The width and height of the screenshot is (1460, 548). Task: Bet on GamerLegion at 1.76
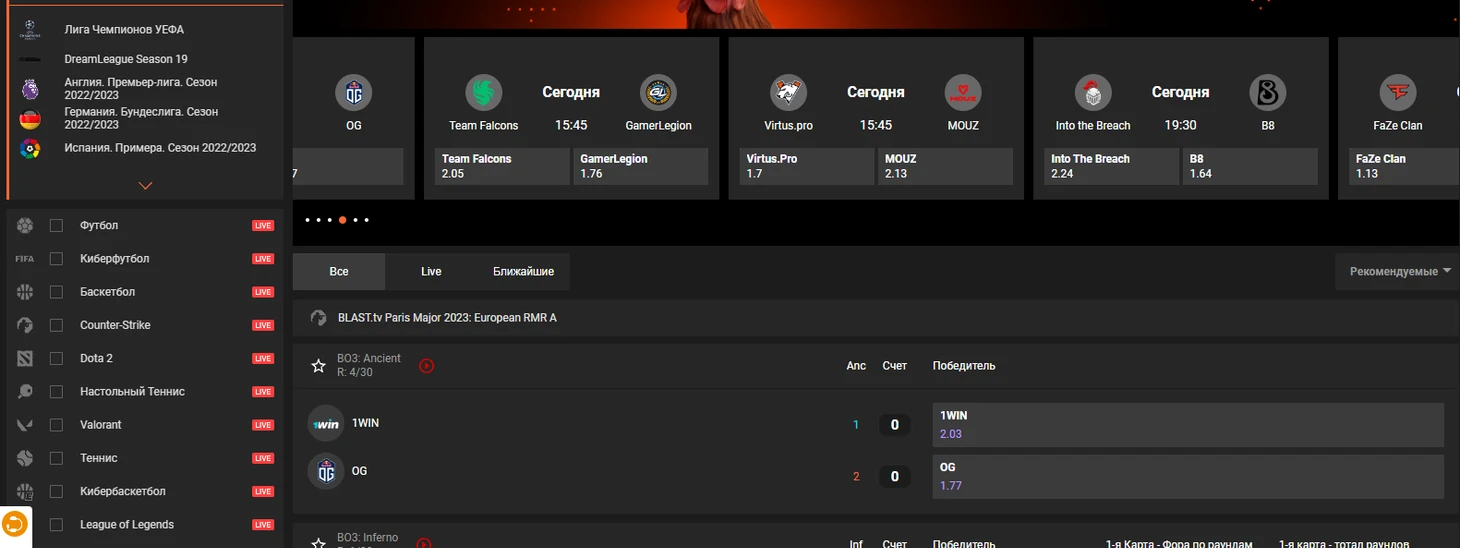641,167
